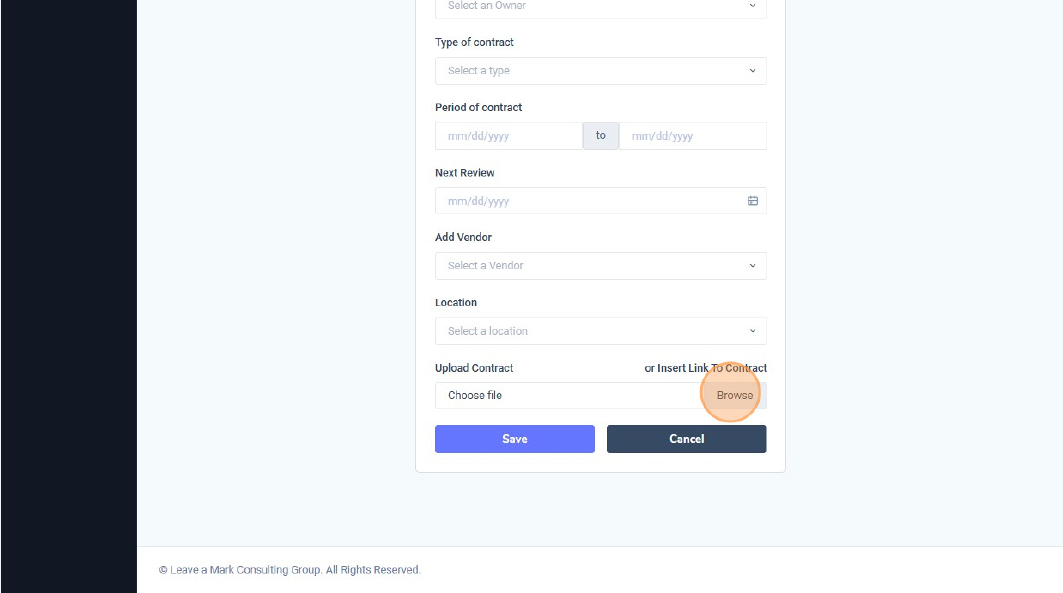Save the contract details

(x=514, y=438)
